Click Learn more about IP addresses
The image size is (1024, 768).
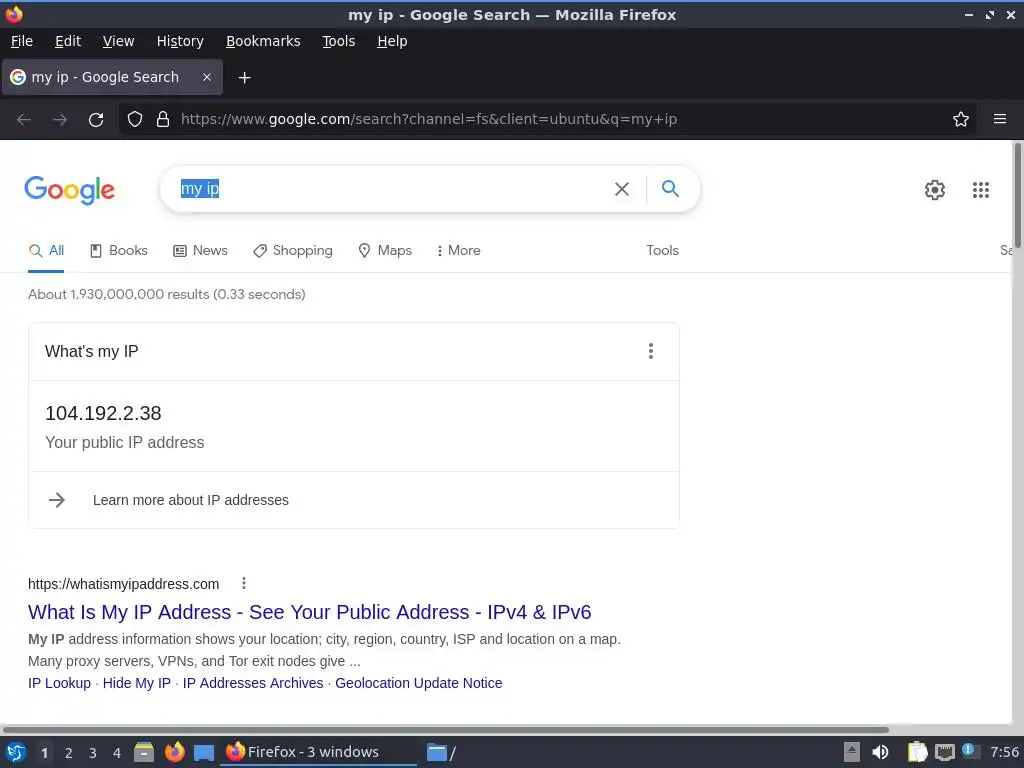coord(191,500)
